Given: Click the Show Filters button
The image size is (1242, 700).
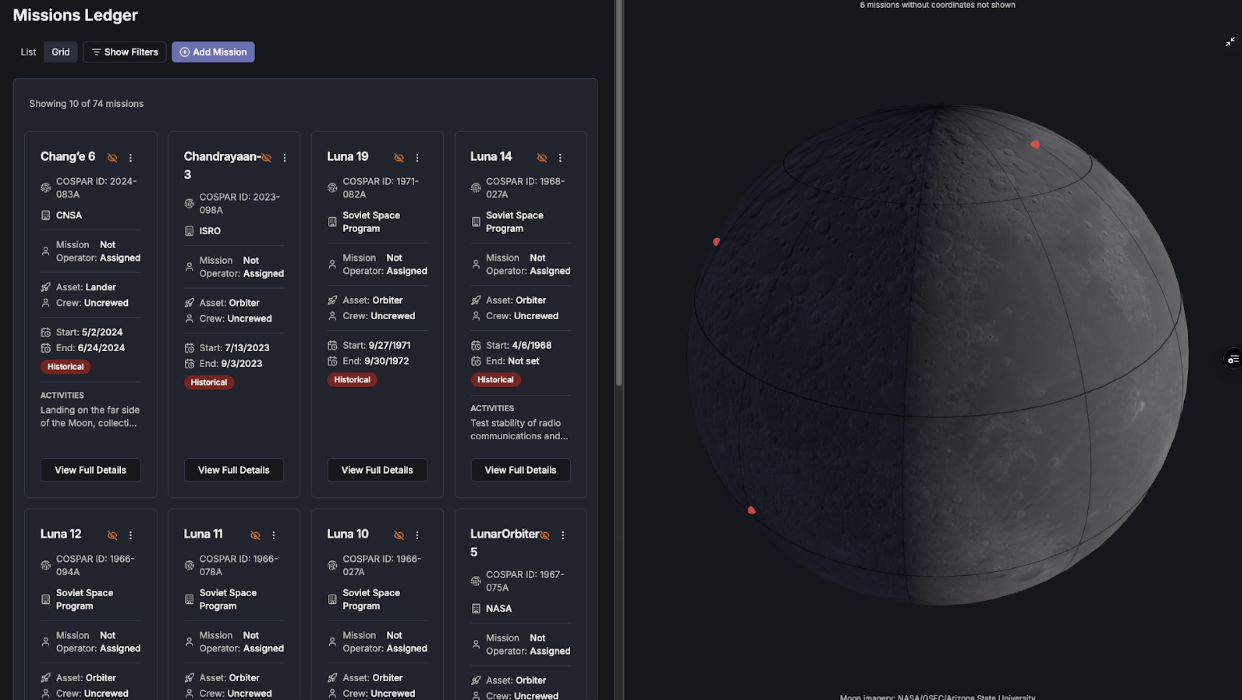Looking at the screenshot, I should pyautogui.click(x=125, y=52).
